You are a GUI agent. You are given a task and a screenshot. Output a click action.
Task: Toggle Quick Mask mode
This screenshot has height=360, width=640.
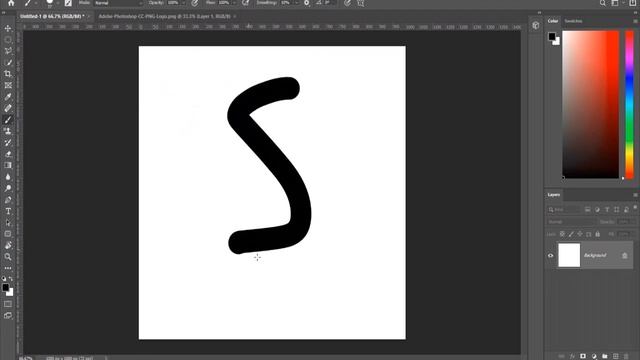point(8,304)
